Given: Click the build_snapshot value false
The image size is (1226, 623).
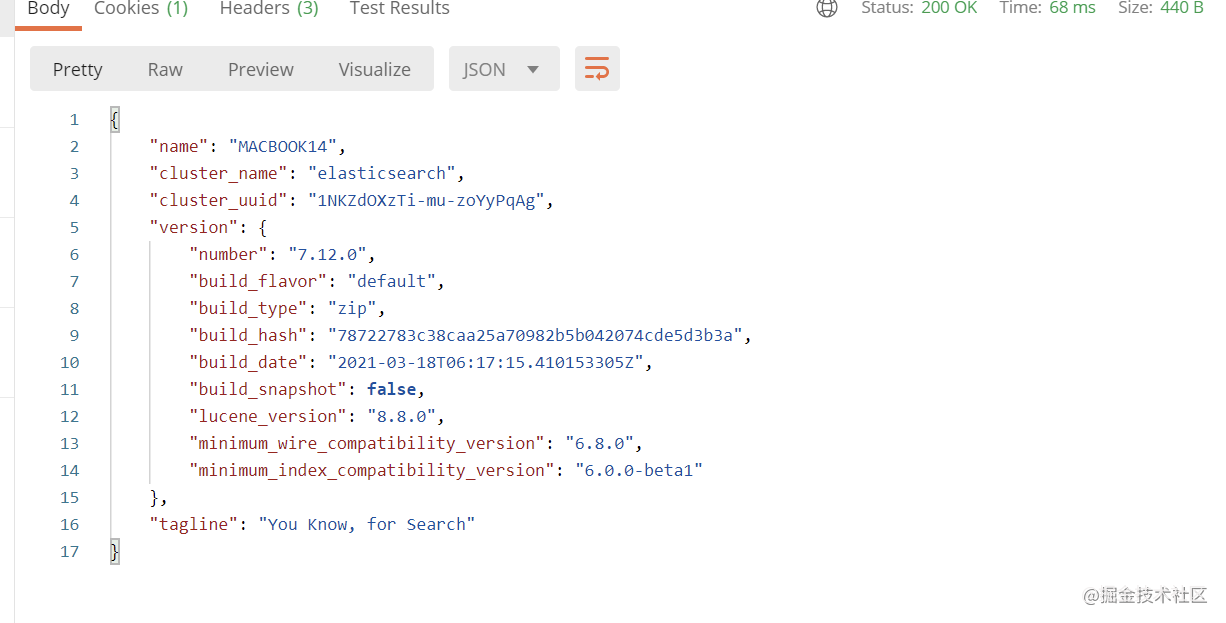Looking at the screenshot, I should [x=391, y=389].
